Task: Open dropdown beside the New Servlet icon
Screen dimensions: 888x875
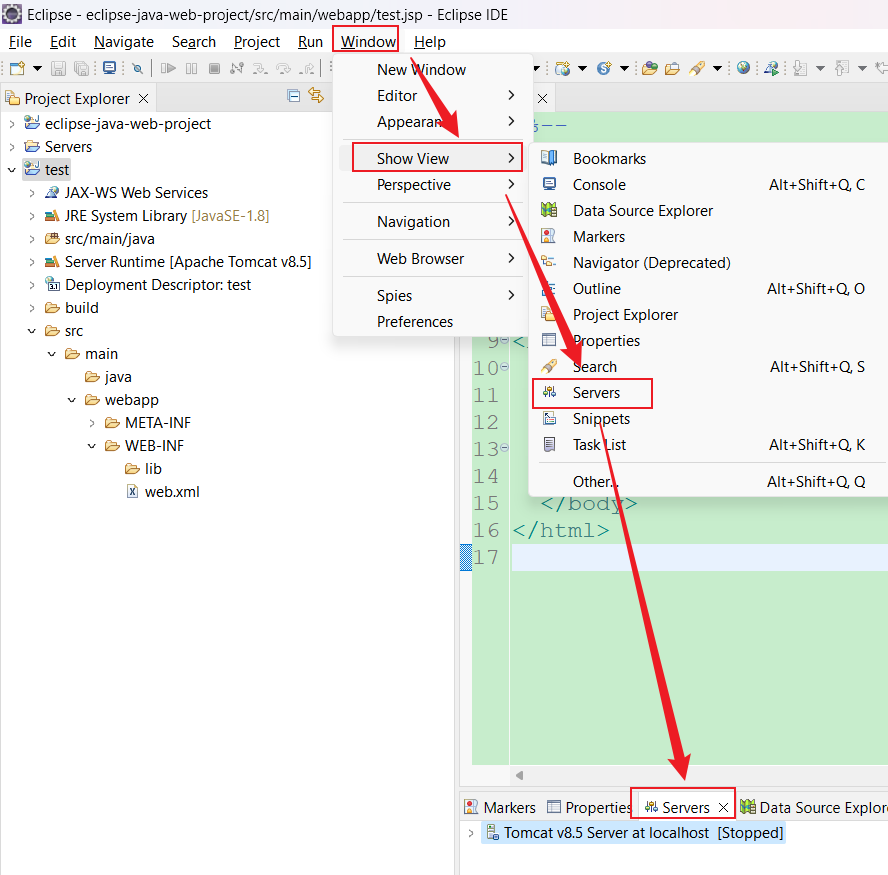Action: pyautogui.click(x=624, y=69)
